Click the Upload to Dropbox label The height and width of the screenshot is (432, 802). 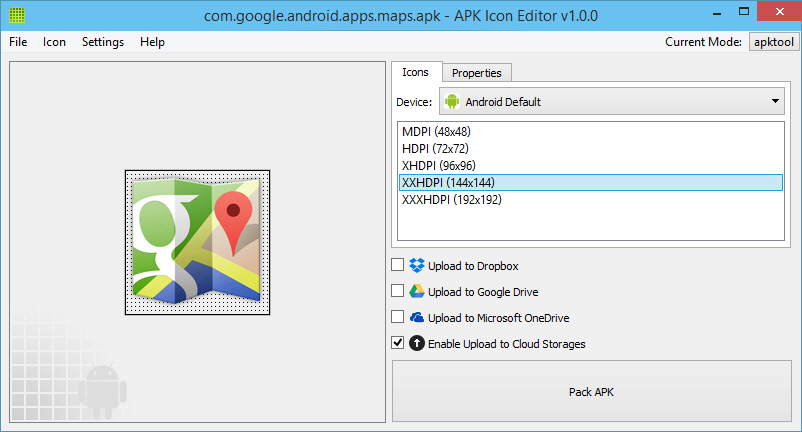[x=473, y=266]
